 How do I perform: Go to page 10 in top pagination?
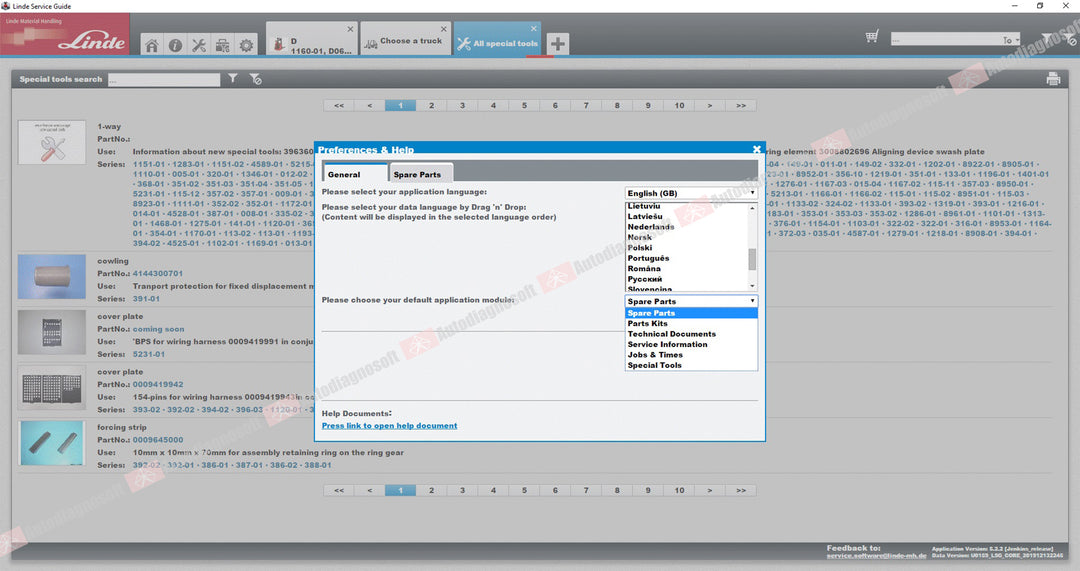(x=679, y=105)
